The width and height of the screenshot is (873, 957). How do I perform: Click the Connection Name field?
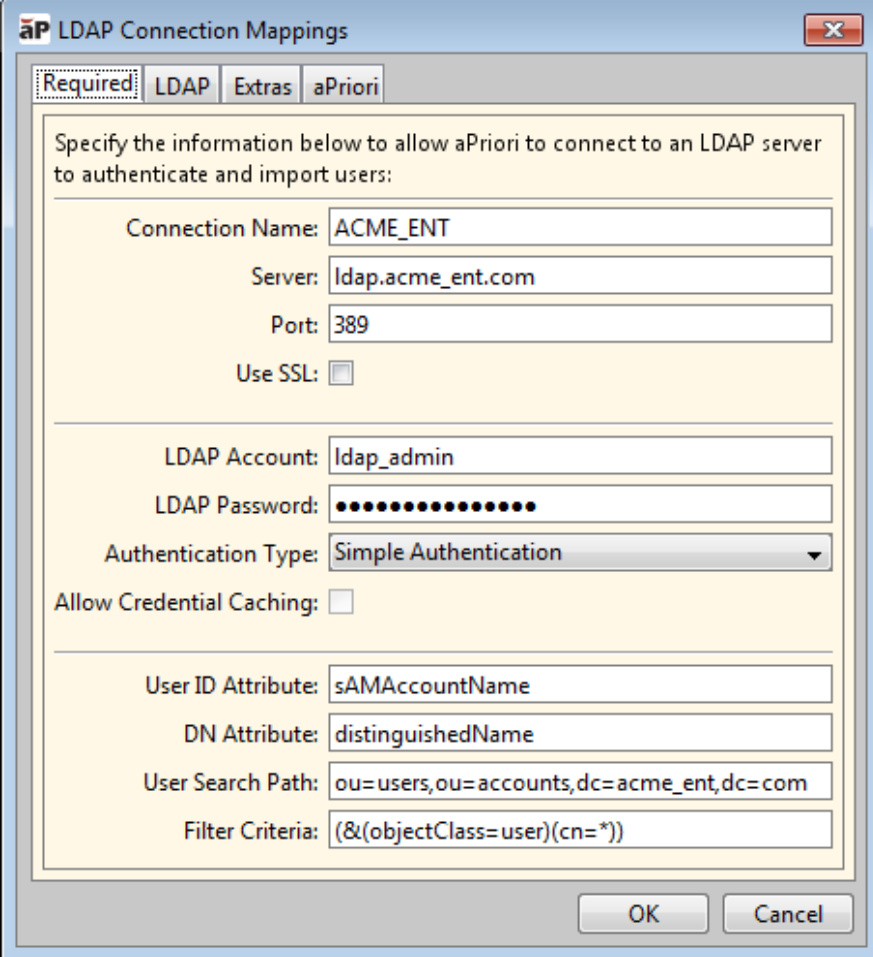click(580, 227)
